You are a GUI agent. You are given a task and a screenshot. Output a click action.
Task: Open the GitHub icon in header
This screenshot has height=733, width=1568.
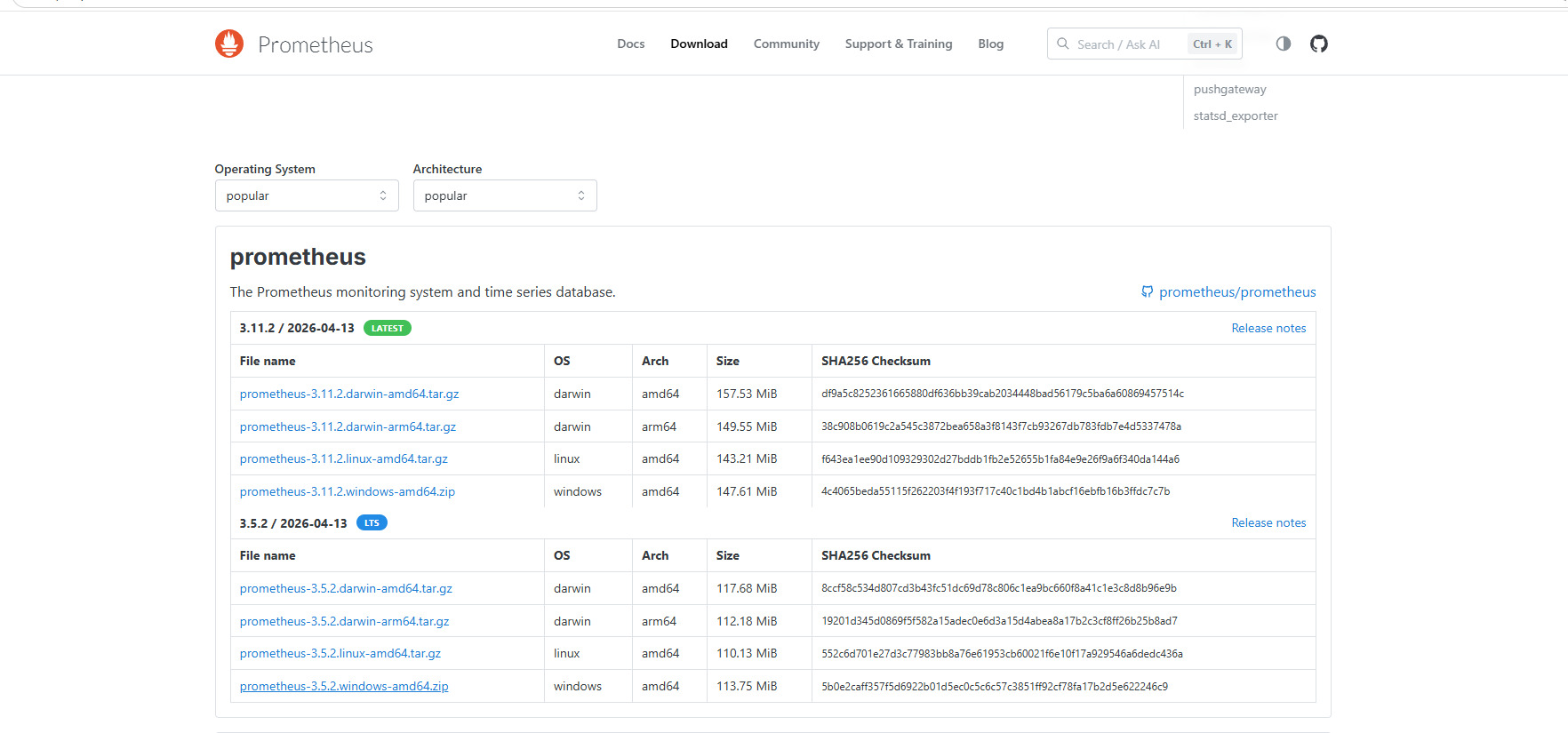[1319, 44]
